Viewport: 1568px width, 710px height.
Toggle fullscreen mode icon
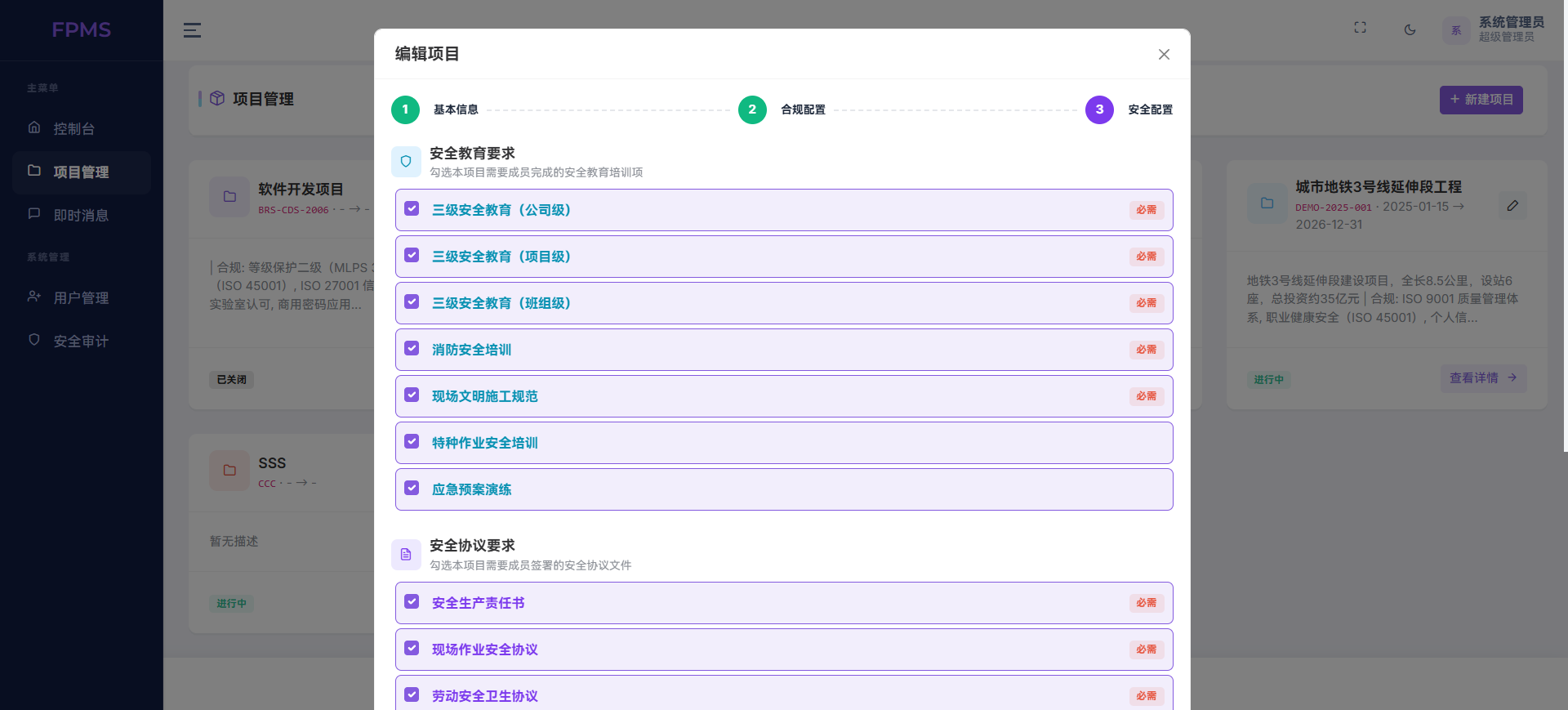pos(1360,28)
